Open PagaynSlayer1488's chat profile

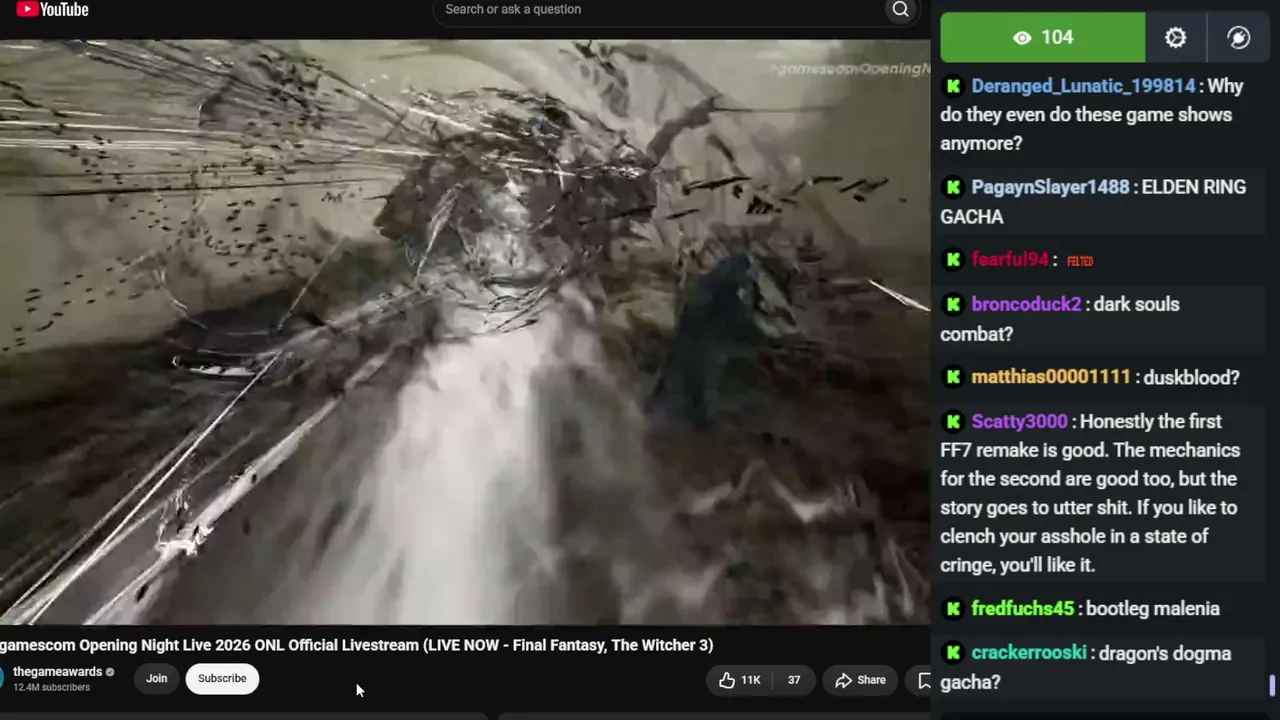click(x=1050, y=187)
